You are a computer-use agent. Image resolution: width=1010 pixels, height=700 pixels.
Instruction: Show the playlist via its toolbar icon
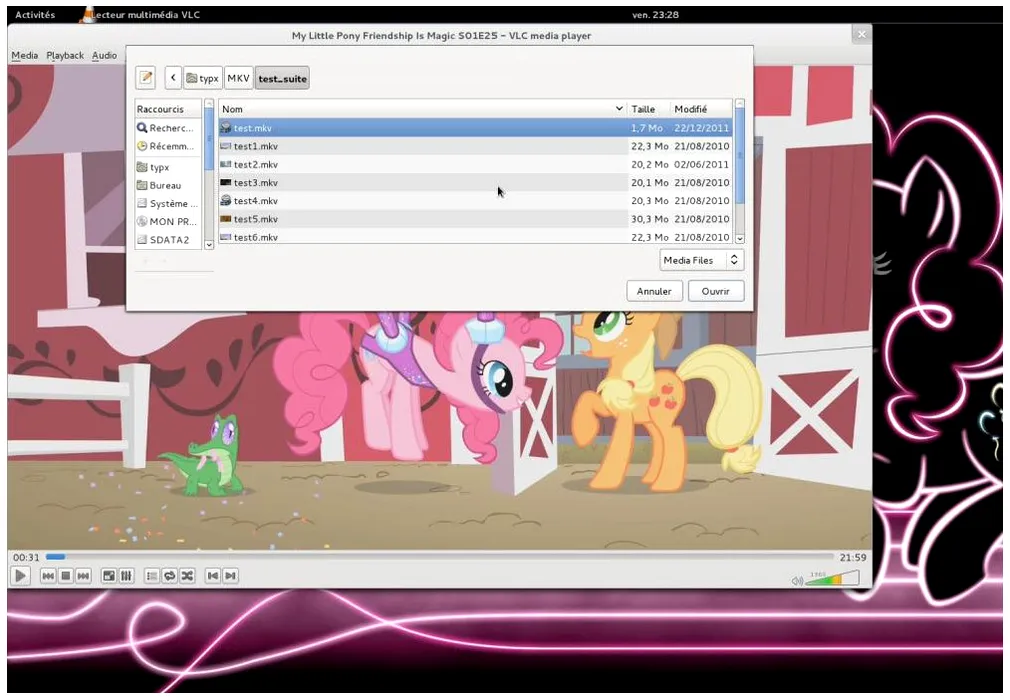pyautogui.click(x=151, y=576)
